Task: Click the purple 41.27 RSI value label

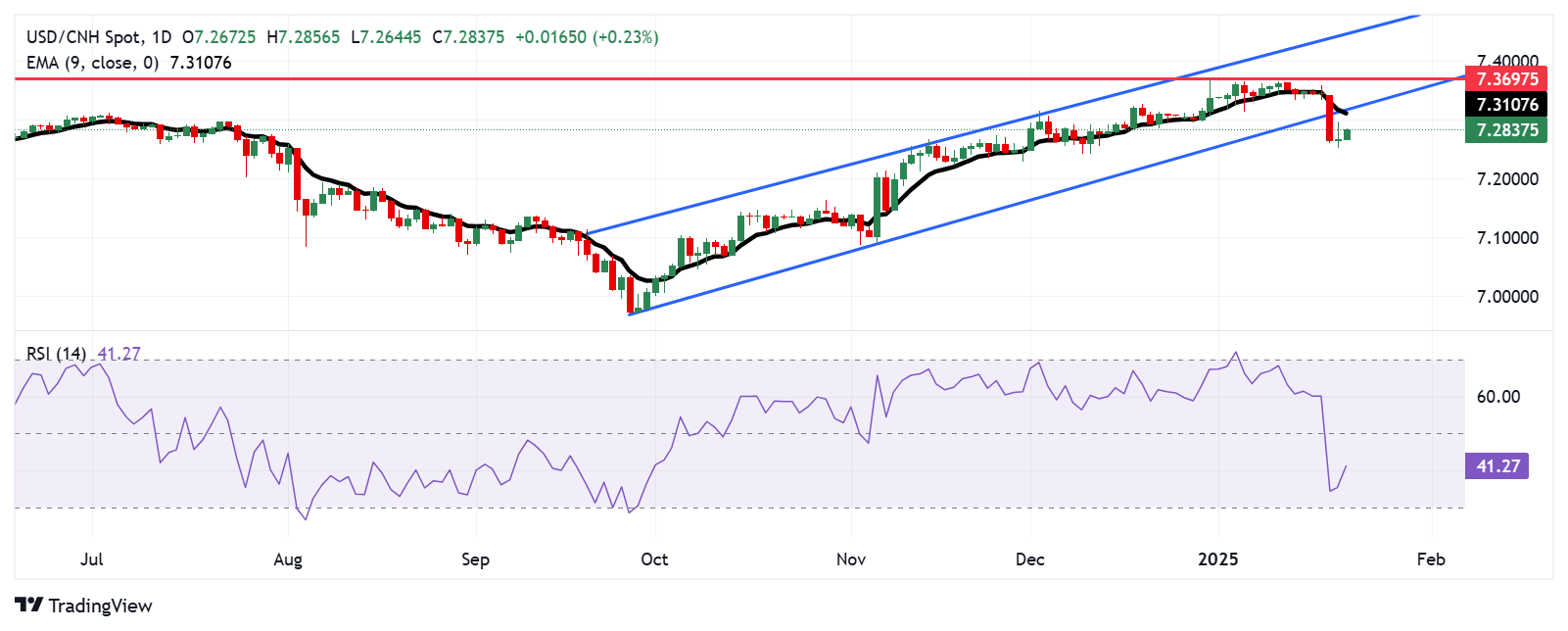Action: click(1497, 466)
